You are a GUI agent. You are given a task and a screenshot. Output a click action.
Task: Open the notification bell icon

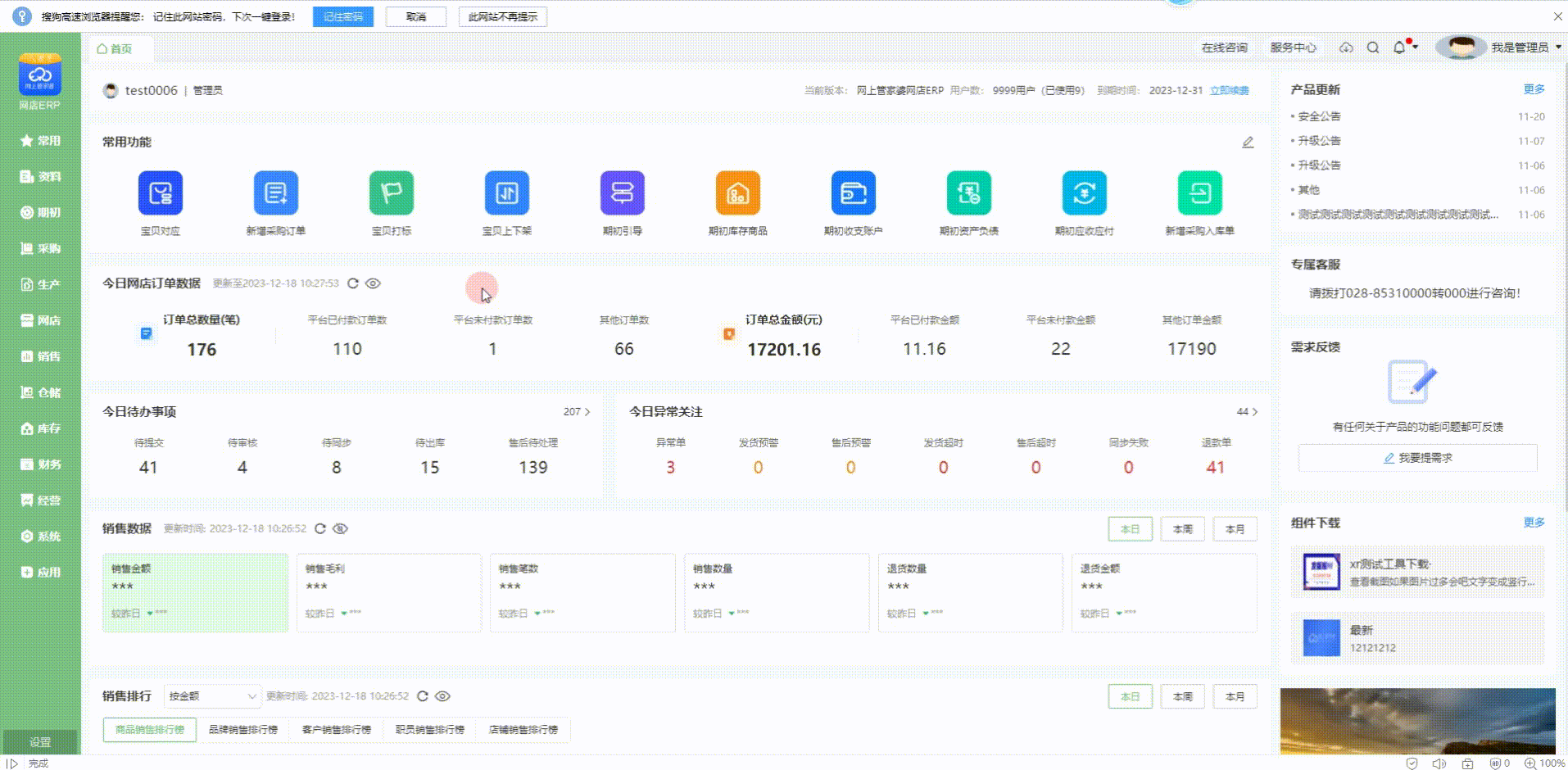coord(1399,48)
